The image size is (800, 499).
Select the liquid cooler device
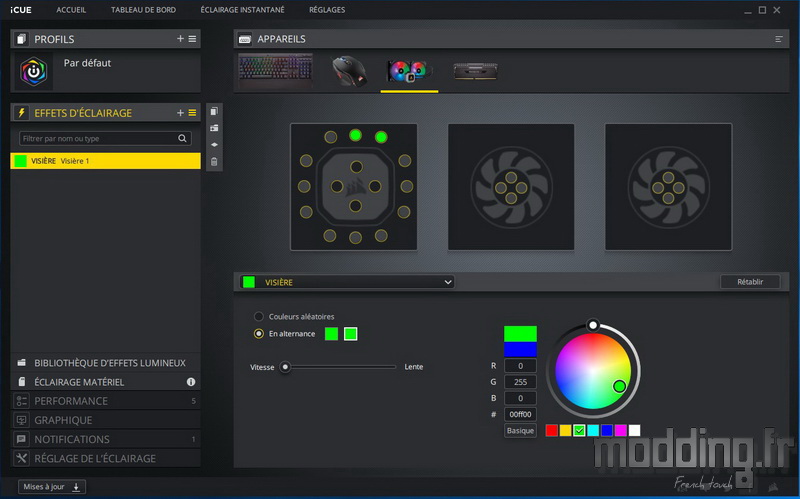tap(409, 71)
